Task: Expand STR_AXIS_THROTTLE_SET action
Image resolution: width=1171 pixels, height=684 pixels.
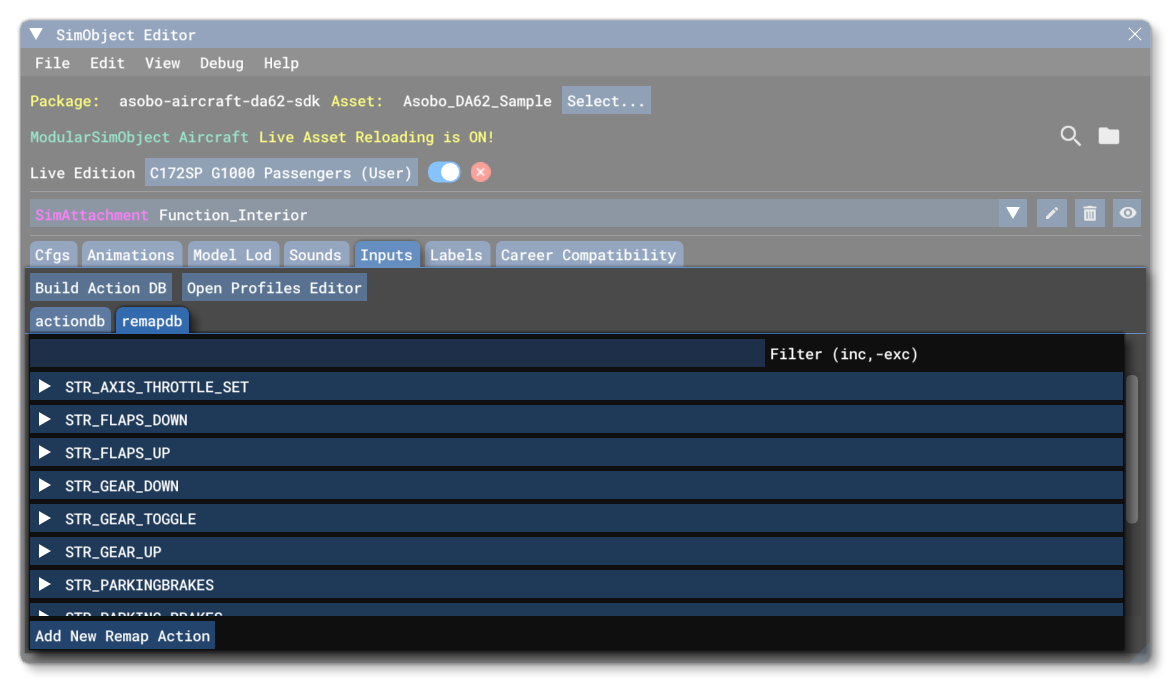Action: [x=44, y=386]
